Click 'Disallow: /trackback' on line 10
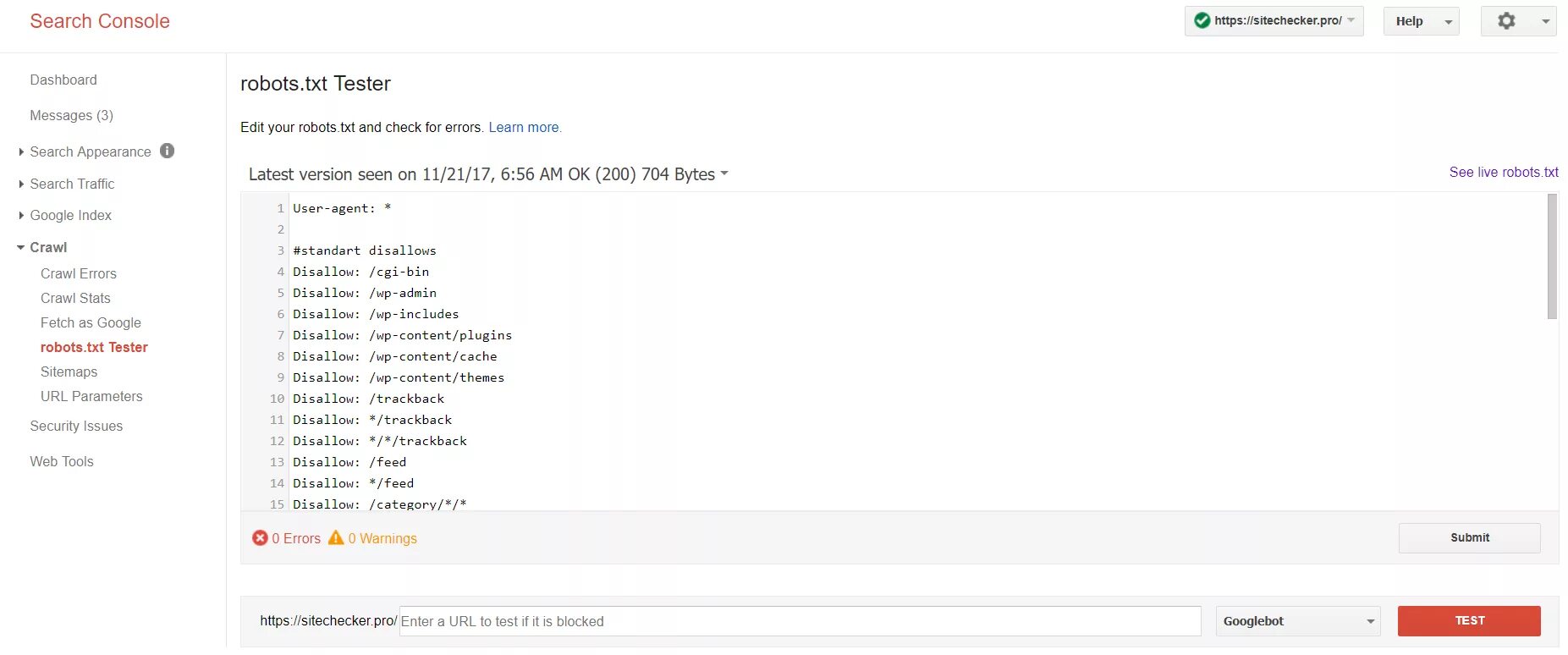The image size is (1568, 655). pos(368,399)
